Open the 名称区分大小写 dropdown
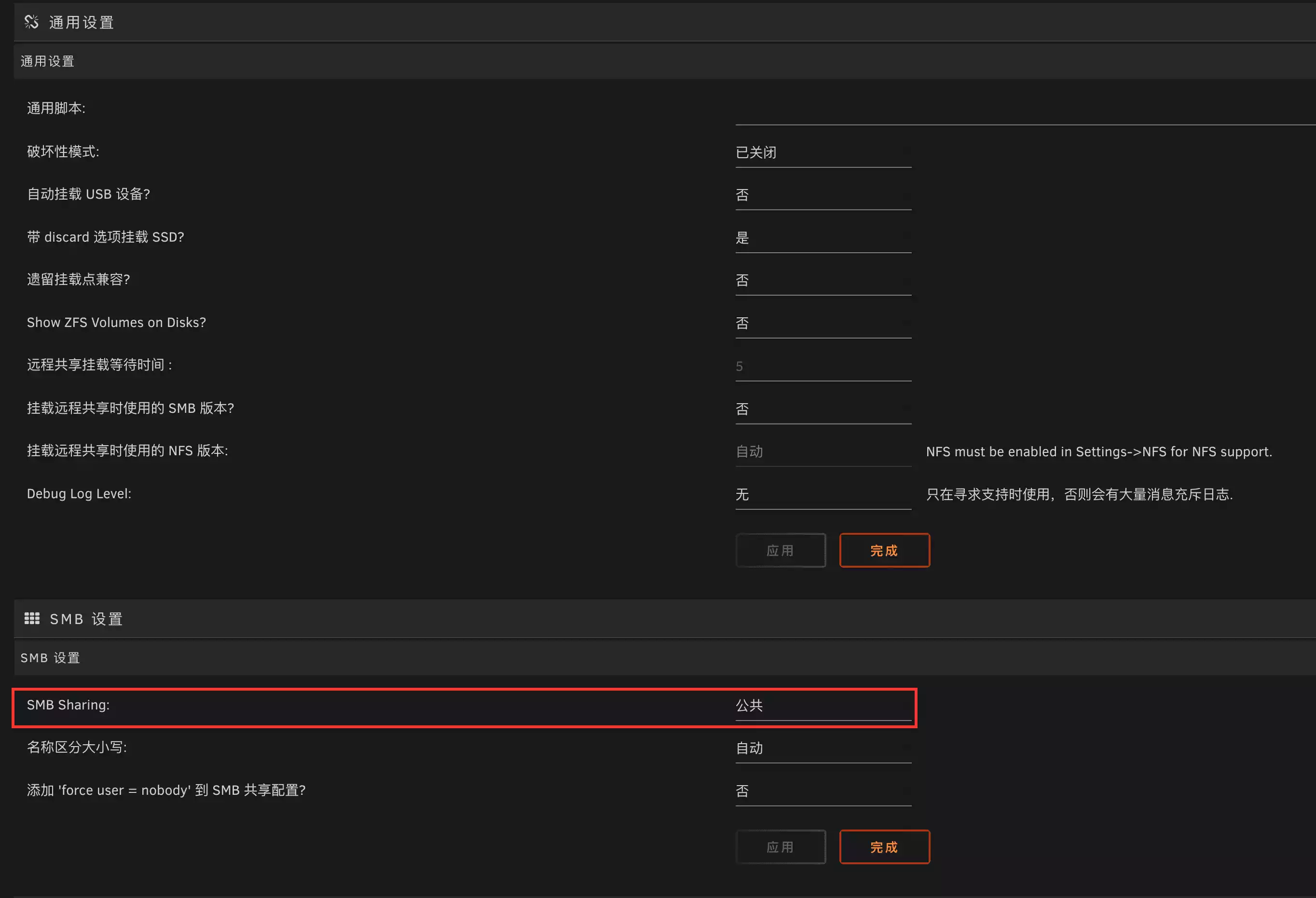Image resolution: width=1316 pixels, height=898 pixels. [x=823, y=748]
